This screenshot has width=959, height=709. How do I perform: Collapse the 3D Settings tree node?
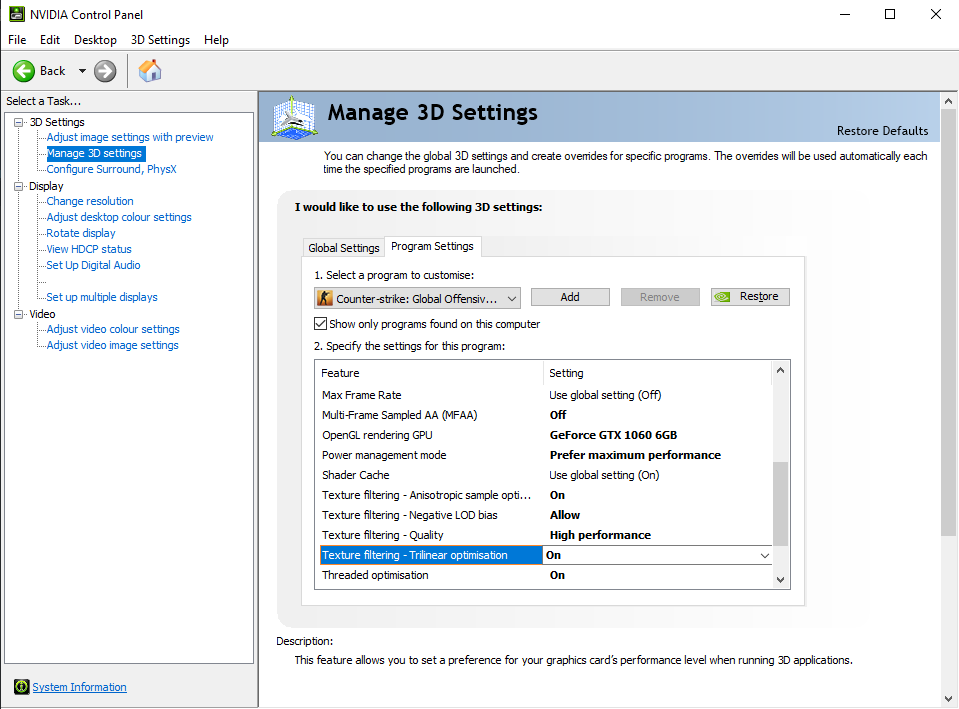tap(18, 122)
